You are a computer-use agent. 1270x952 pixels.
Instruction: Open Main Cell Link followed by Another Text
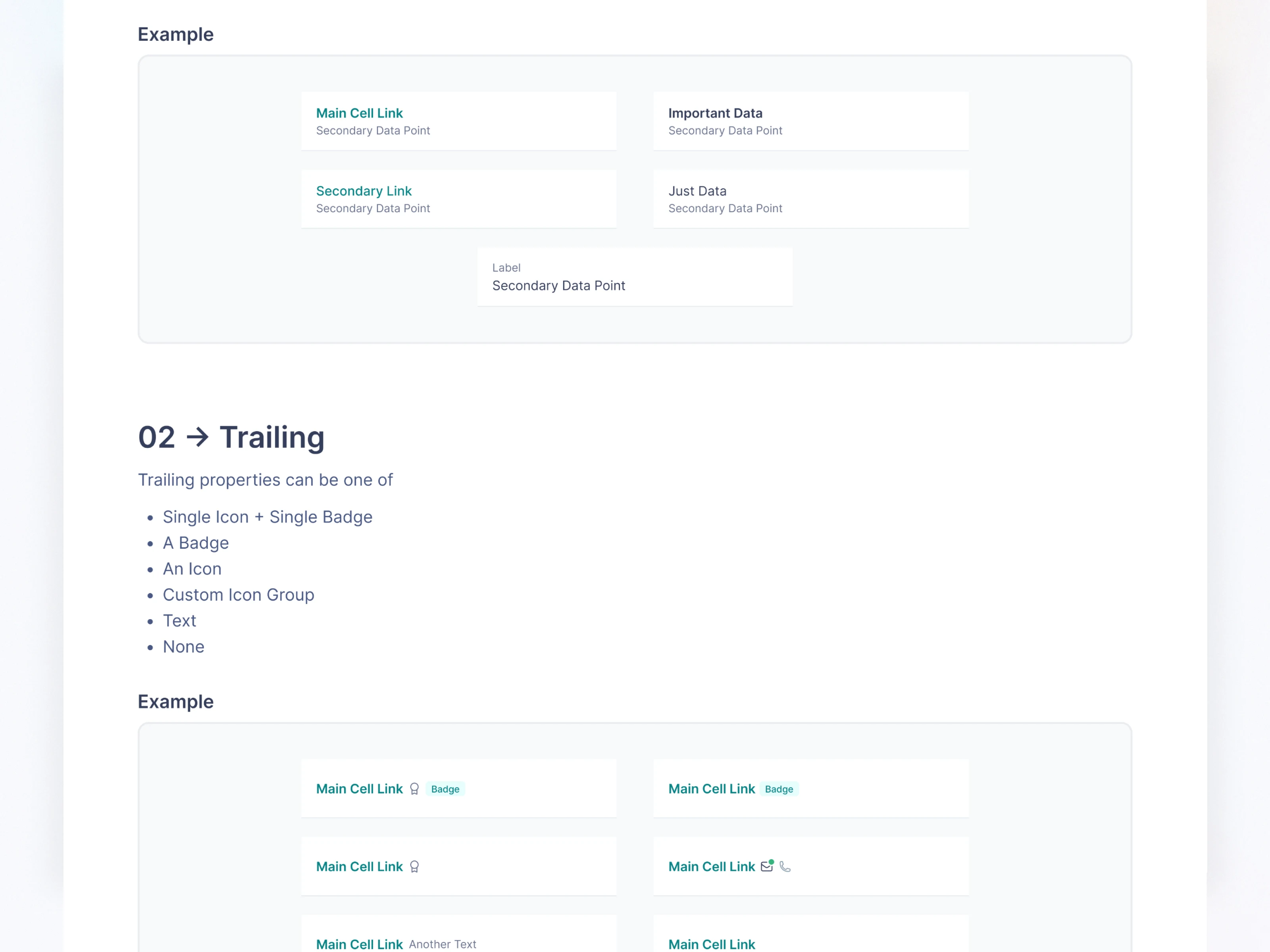click(360, 944)
